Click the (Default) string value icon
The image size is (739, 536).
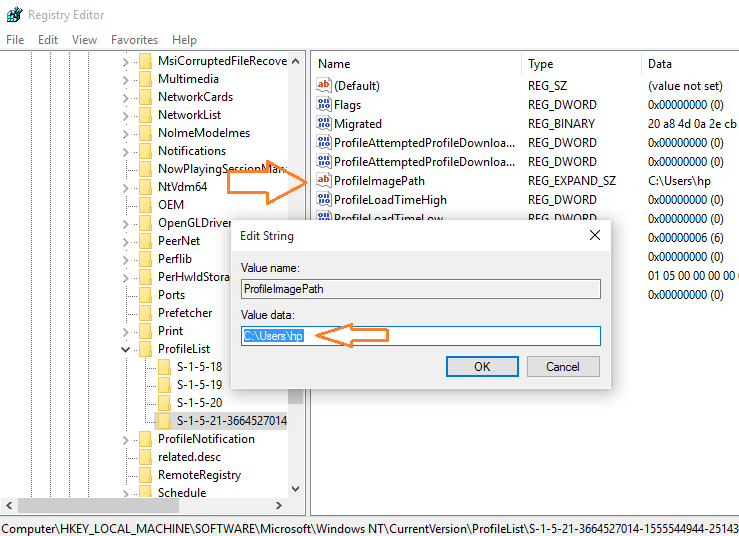323,85
